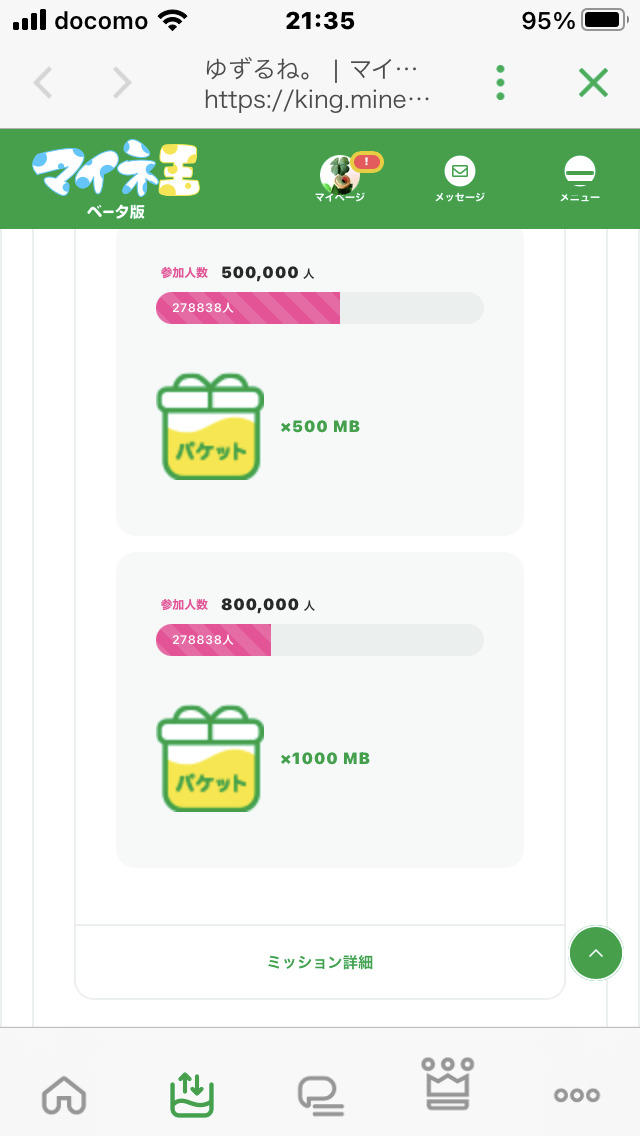Tap the 800,000 participants progress bar
The width and height of the screenshot is (640, 1136).
click(x=320, y=640)
